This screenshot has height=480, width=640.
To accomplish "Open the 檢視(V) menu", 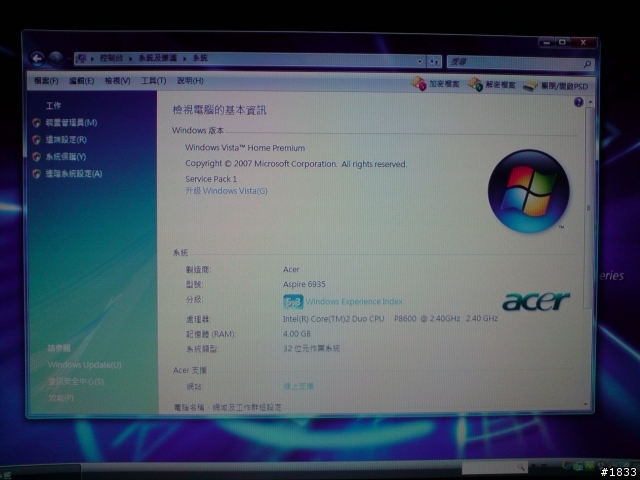I will point(118,81).
